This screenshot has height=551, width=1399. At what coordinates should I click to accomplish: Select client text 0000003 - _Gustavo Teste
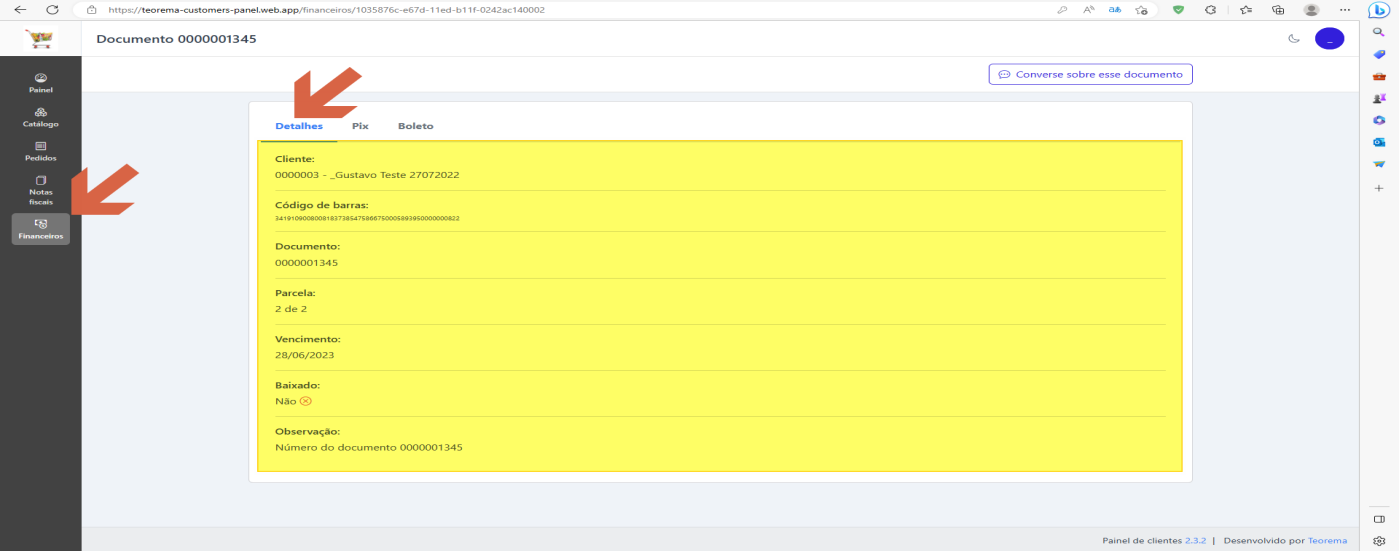tap(367, 174)
